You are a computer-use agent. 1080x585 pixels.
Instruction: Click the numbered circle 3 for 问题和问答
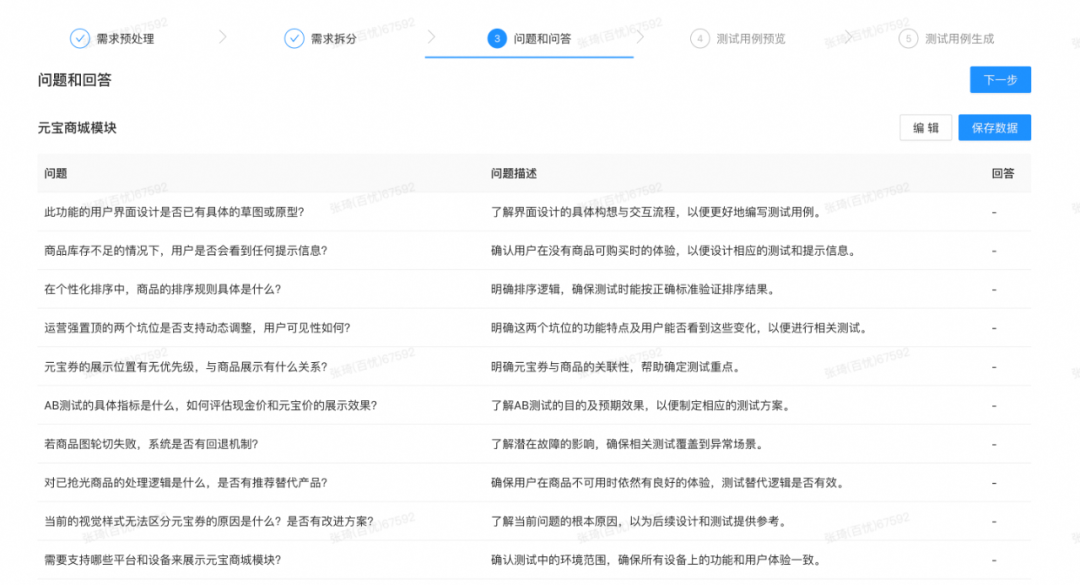click(x=495, y=37)
